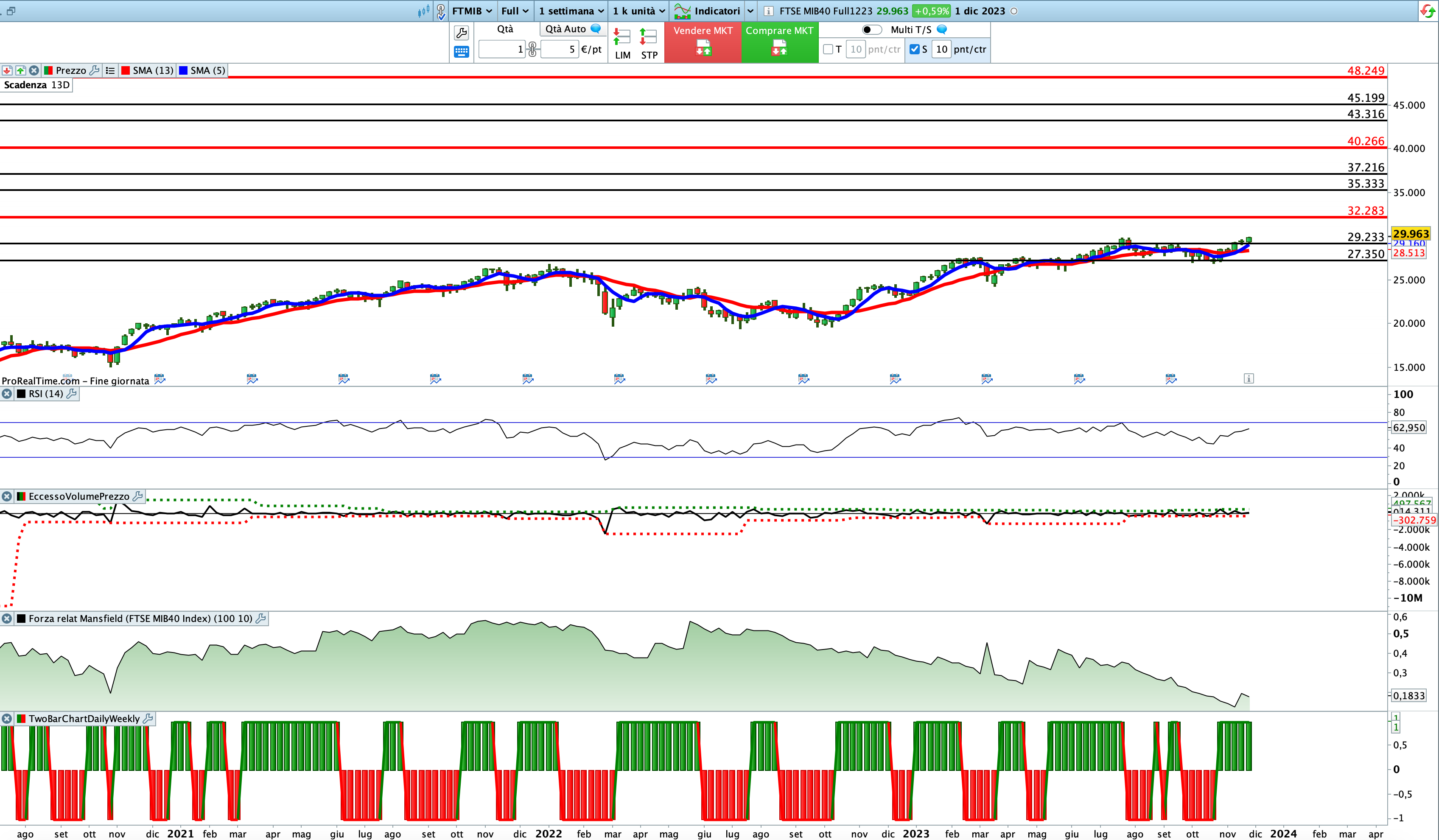Close the RSI (14) panel

(x=7, y=393)
